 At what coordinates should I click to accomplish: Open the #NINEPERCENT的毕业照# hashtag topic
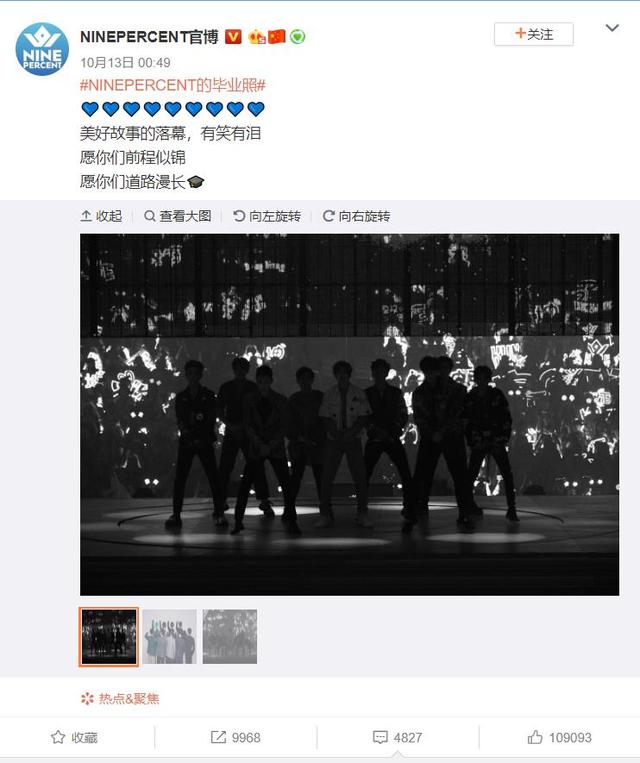173,86
